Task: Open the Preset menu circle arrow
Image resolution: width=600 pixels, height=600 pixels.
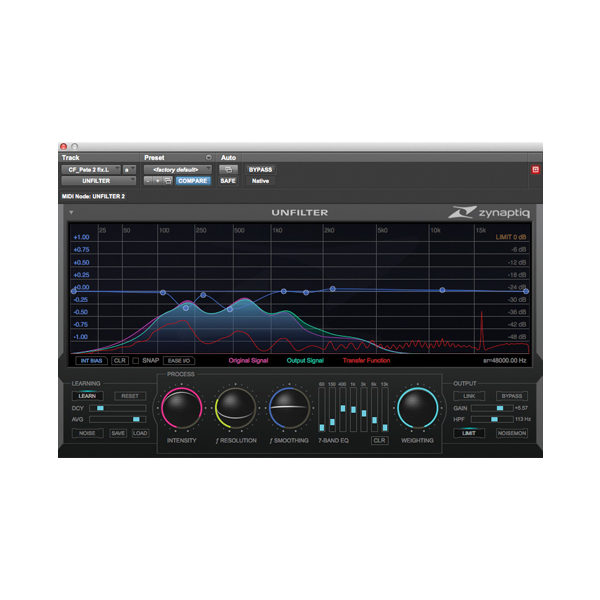Action: 209,158
